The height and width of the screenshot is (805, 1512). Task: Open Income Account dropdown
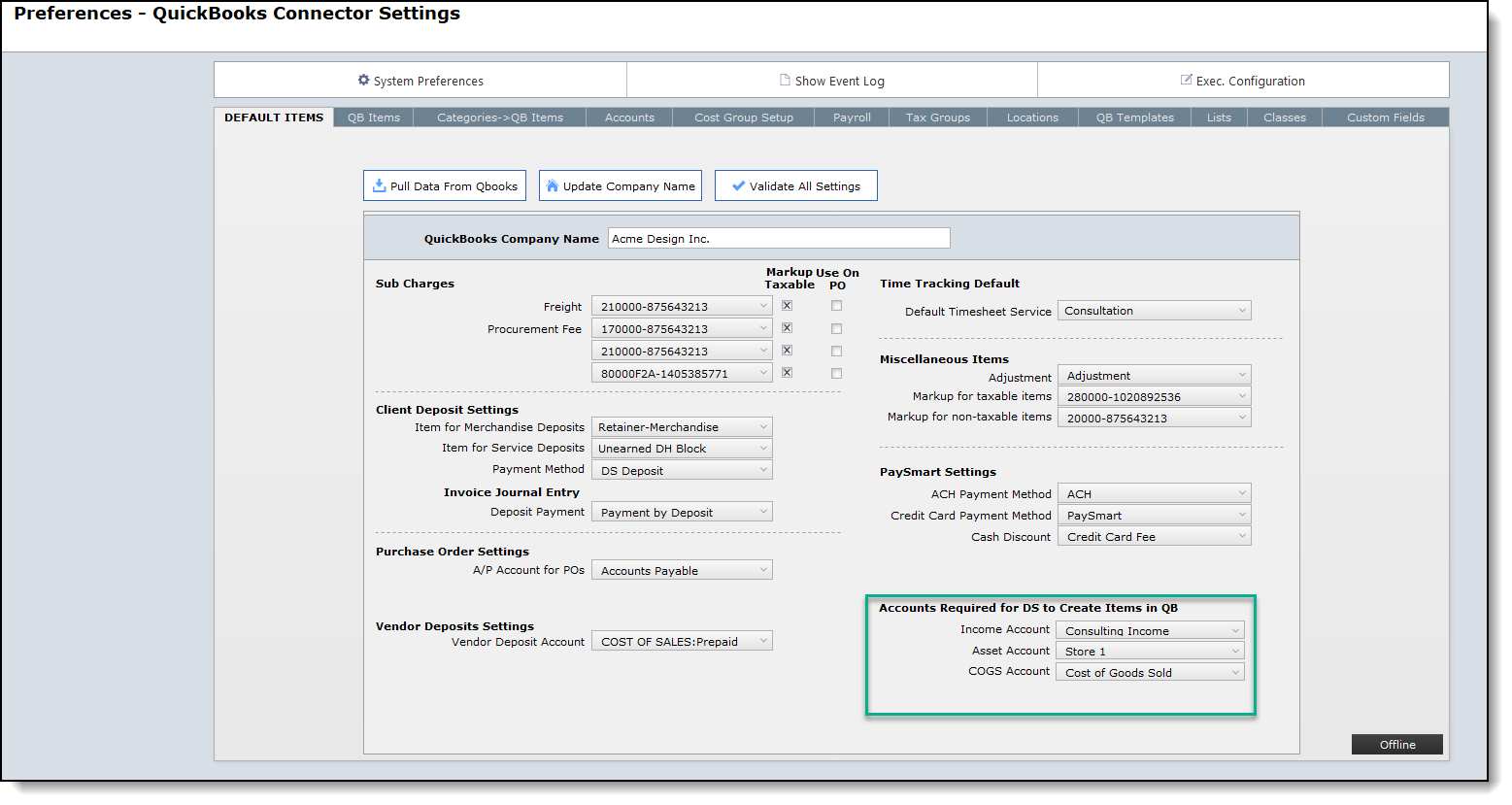click(1150, 630)
